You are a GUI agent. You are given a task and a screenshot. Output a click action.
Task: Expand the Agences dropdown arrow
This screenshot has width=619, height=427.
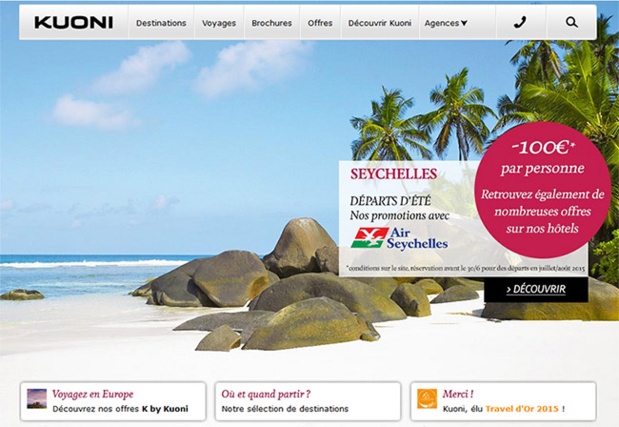tap(464, 23)
